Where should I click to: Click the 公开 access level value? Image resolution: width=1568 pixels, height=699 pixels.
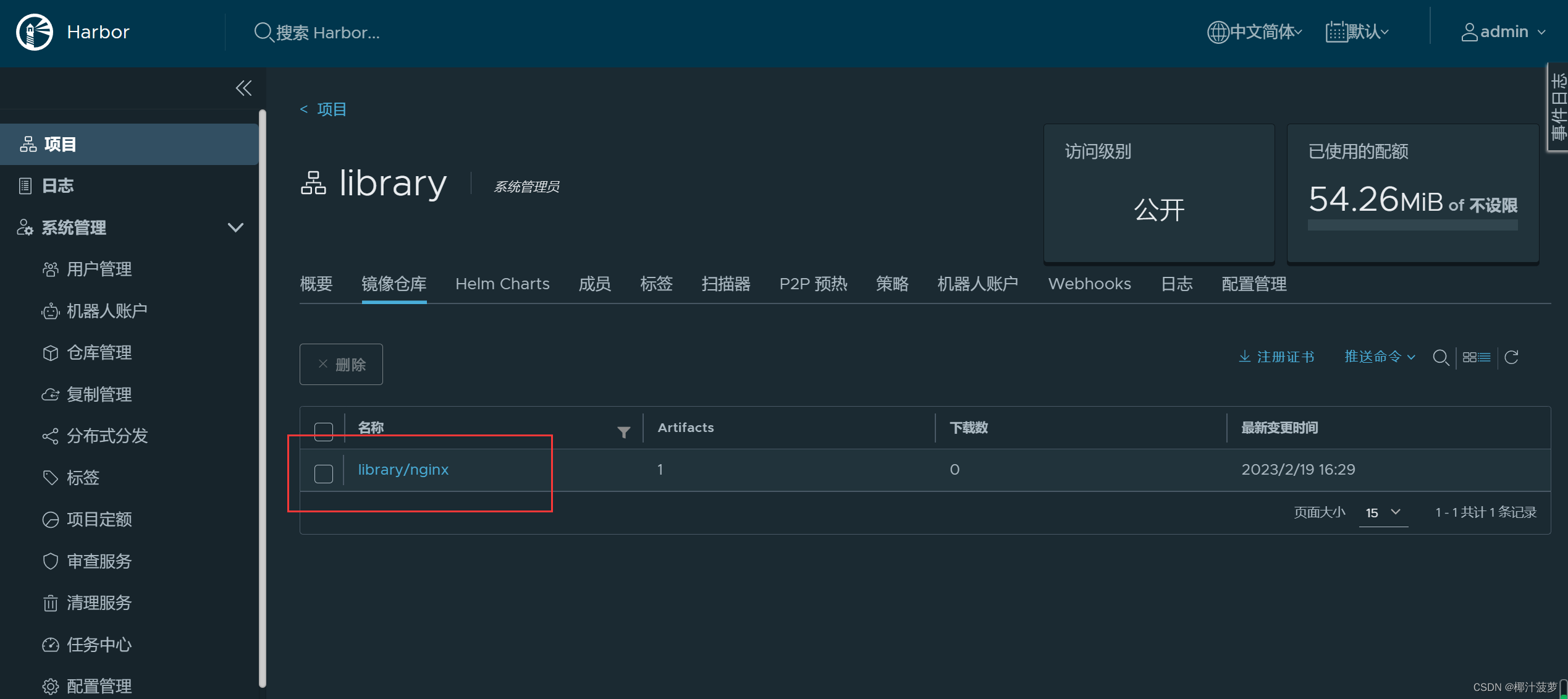pyautogui.click(x=1159, y=210)
